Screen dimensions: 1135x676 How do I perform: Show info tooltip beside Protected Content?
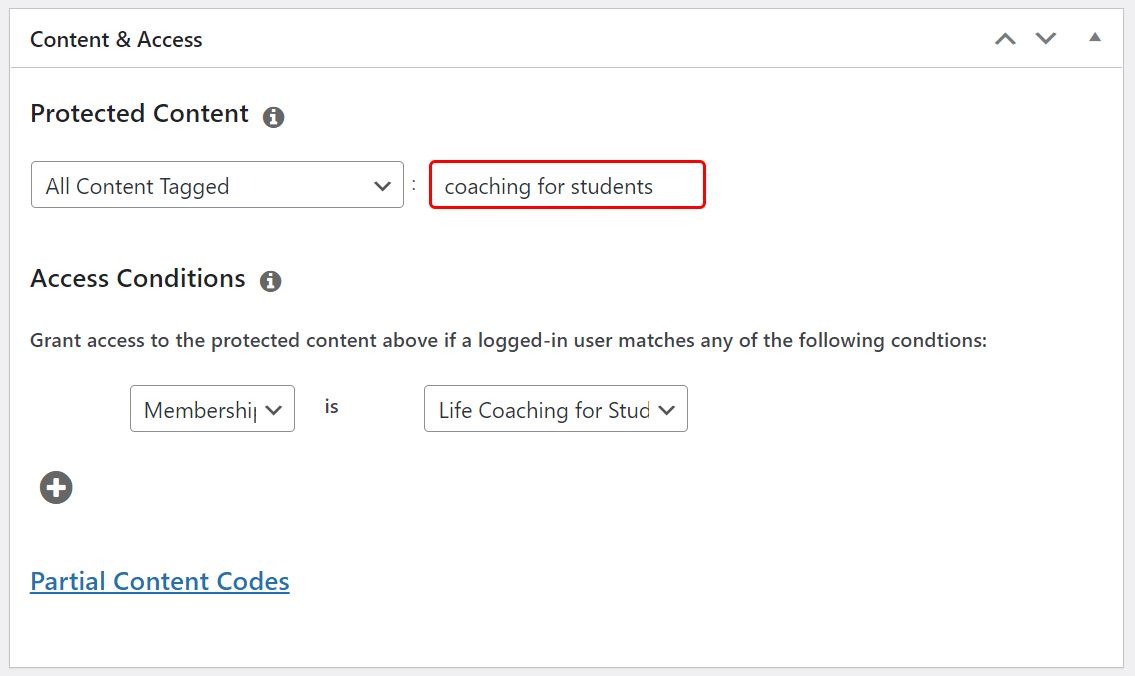coord(273,117)
